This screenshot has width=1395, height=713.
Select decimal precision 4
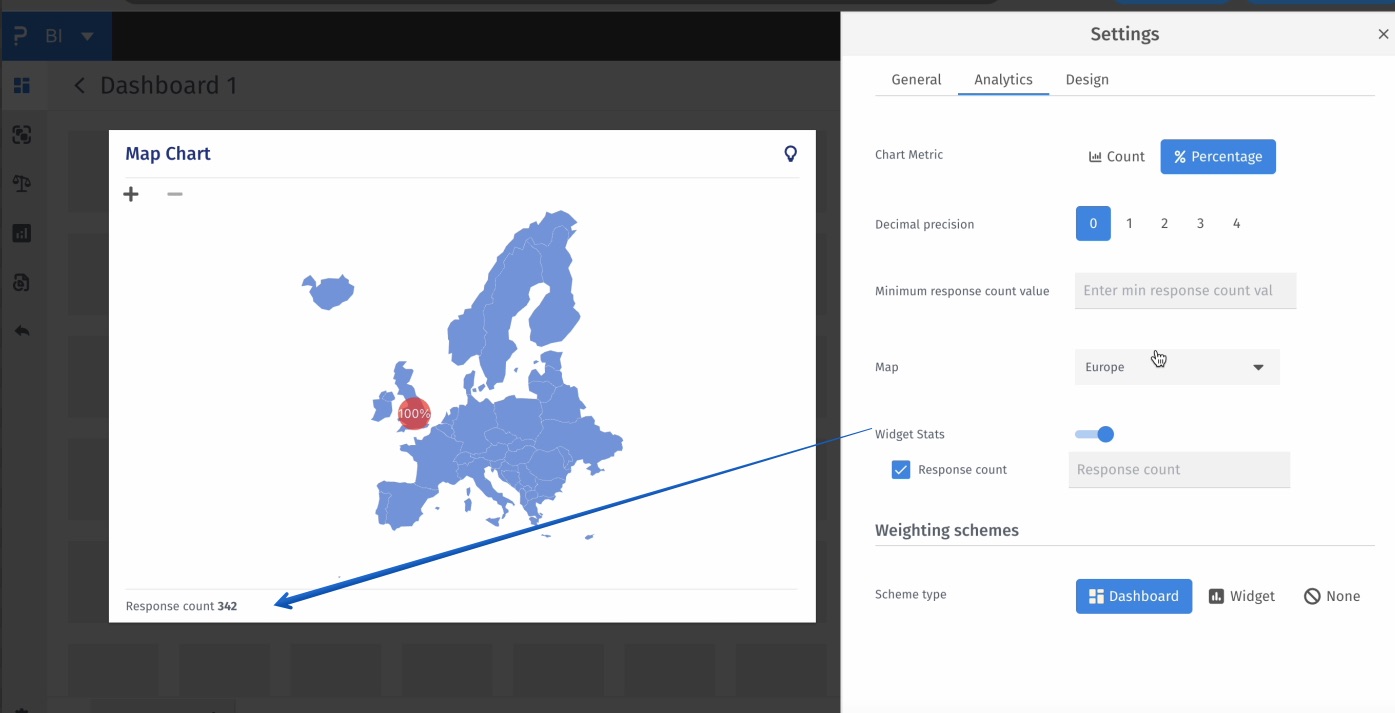click(1236, 224)
